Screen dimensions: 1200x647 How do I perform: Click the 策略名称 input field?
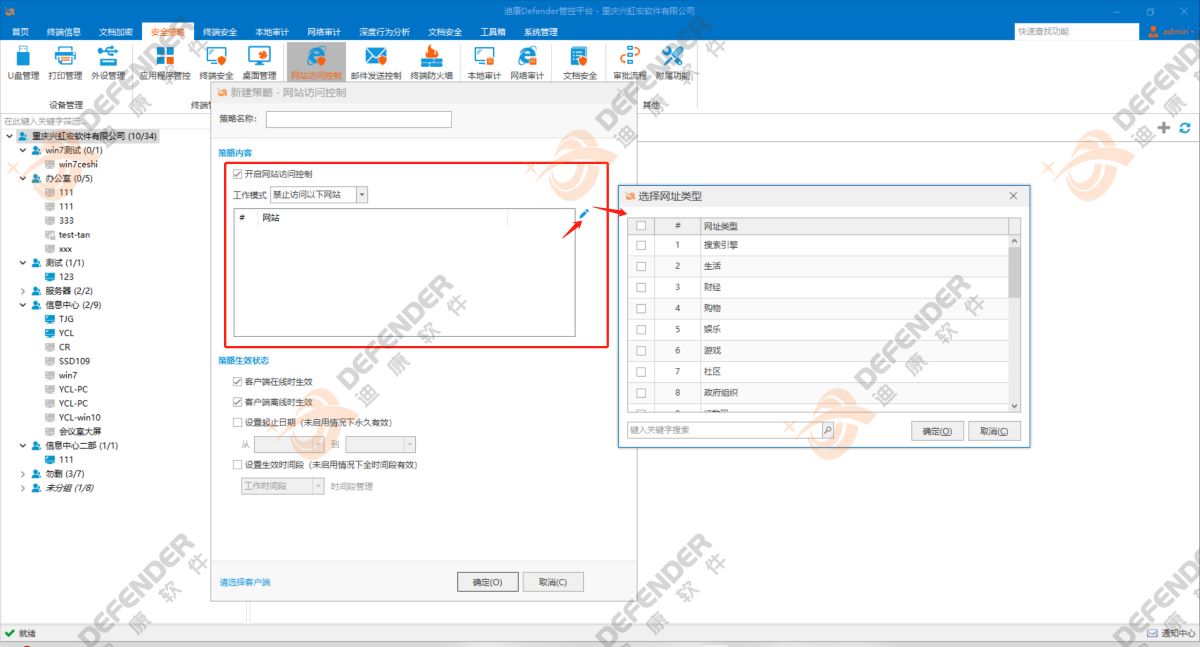coord(358,119)
